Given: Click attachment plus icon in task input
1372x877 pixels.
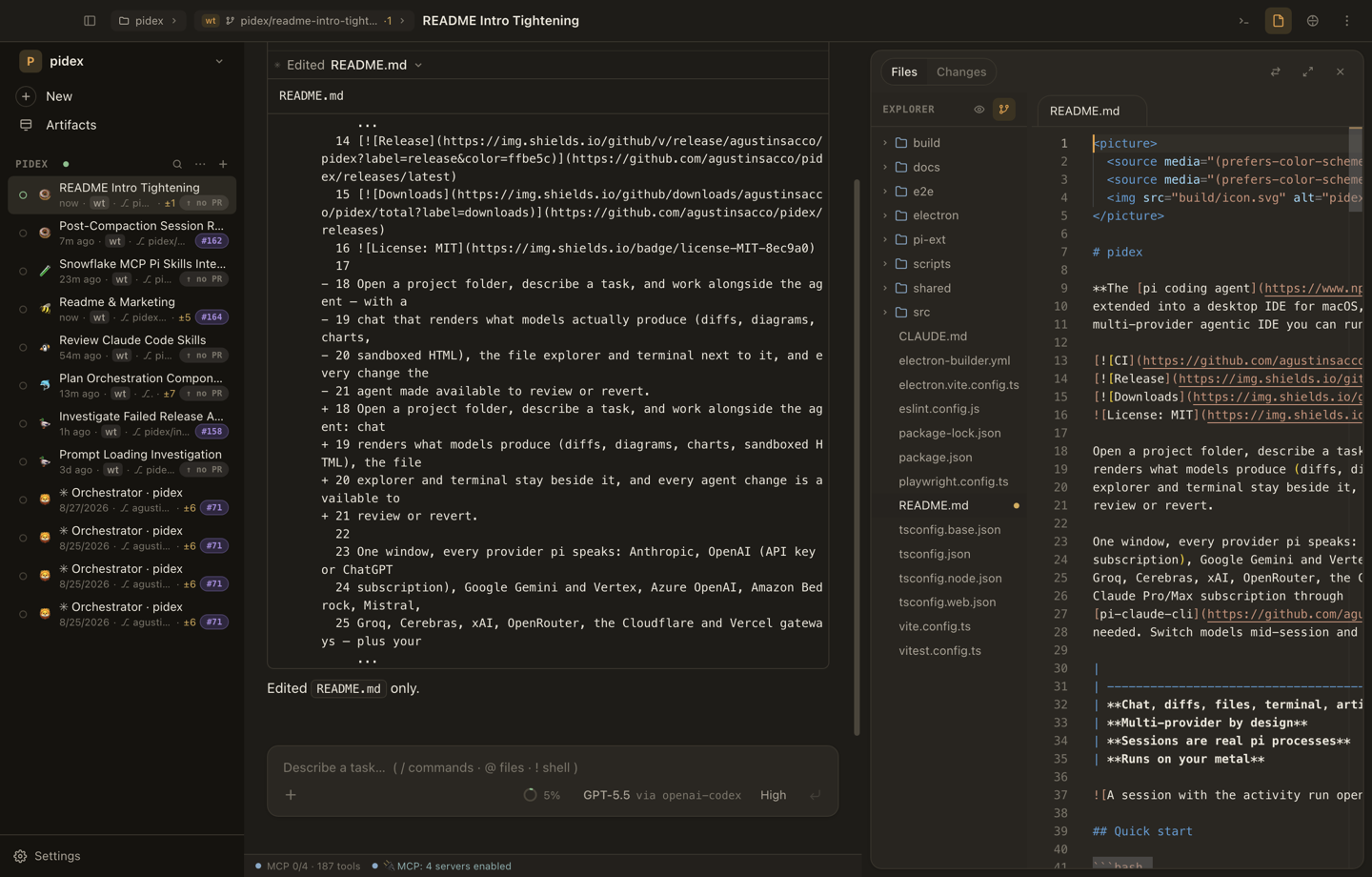Looking at the screenshot, I should pyautogui.click(x=291, y=795).
